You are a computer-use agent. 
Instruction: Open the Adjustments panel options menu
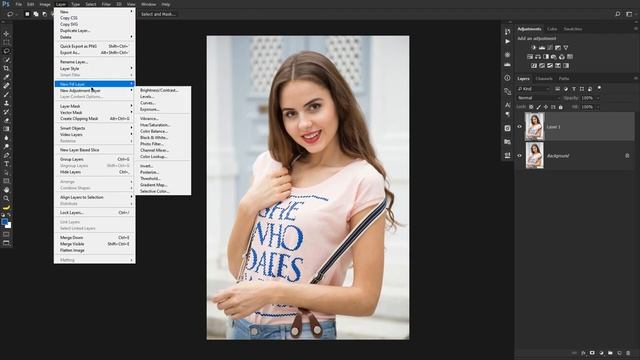pyautogui.click(x=636, y=29)
